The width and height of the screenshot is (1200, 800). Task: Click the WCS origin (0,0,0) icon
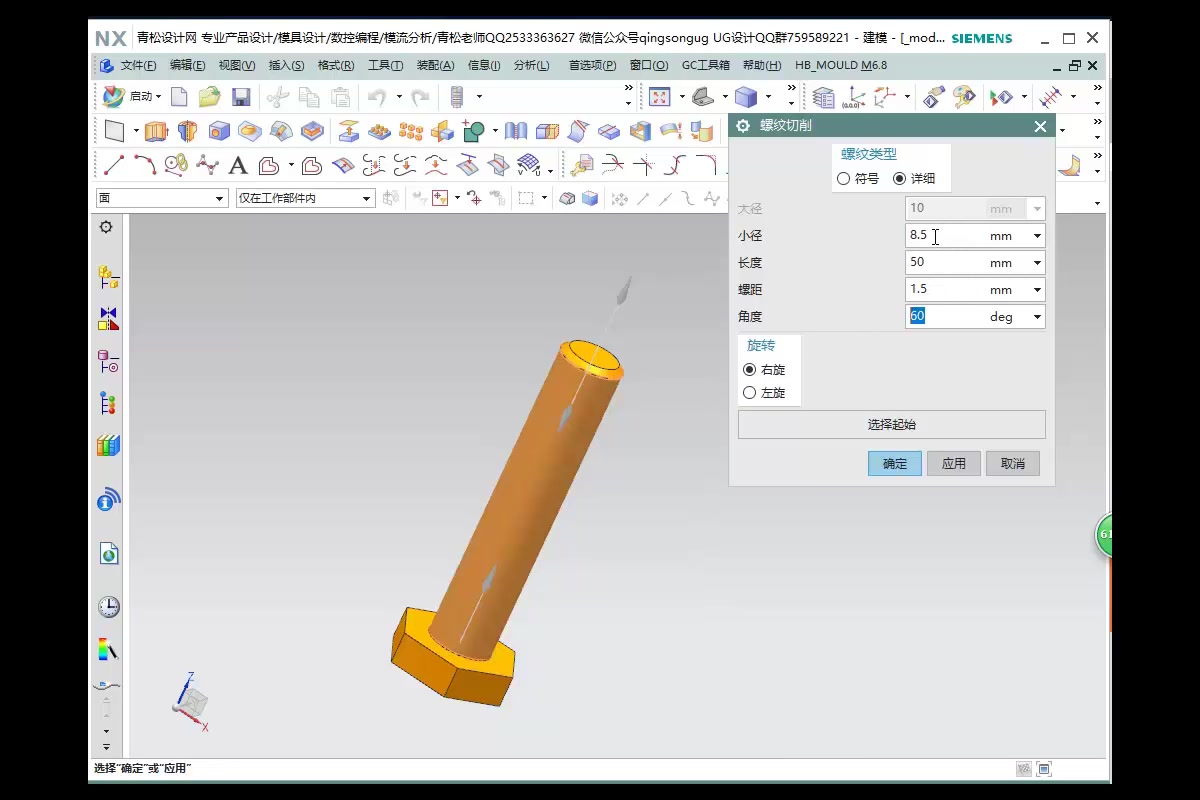click(x=853, y=97)
